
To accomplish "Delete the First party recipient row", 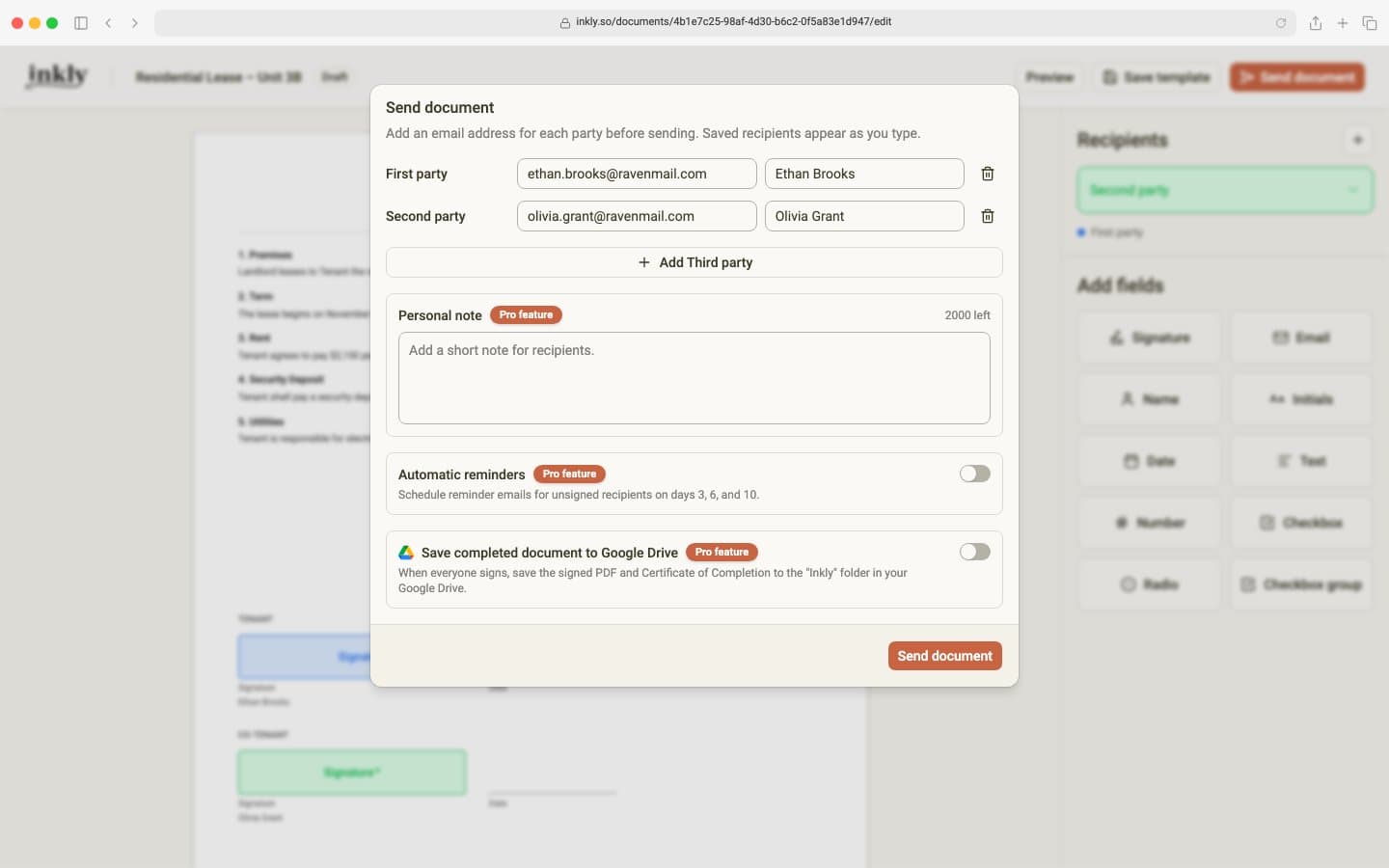I will click(988, 174).
